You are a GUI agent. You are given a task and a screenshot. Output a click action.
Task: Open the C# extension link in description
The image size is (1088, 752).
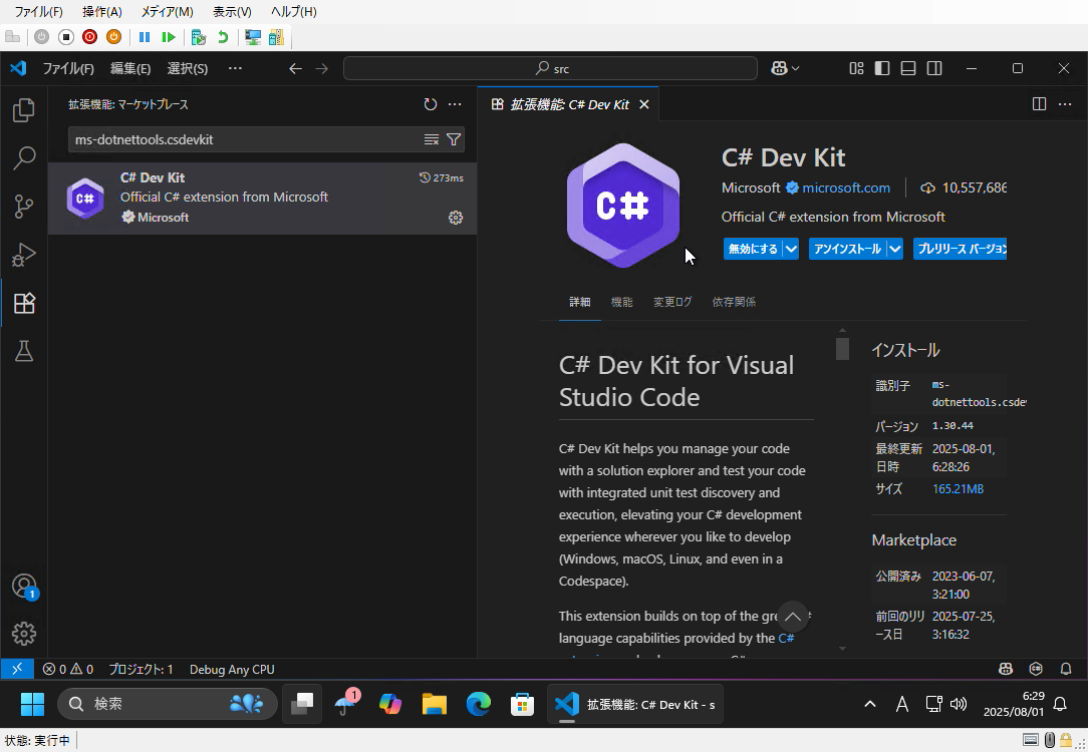(786, 638)
